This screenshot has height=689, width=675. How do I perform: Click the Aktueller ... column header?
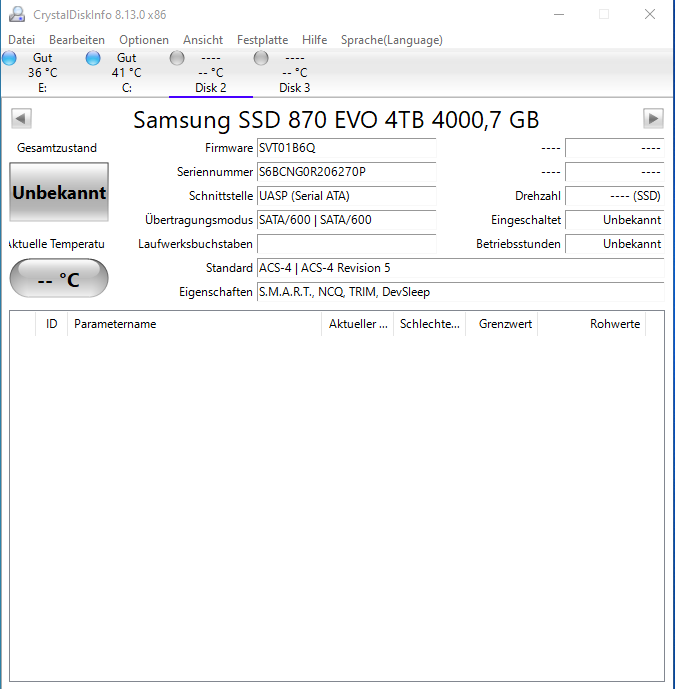358,324
